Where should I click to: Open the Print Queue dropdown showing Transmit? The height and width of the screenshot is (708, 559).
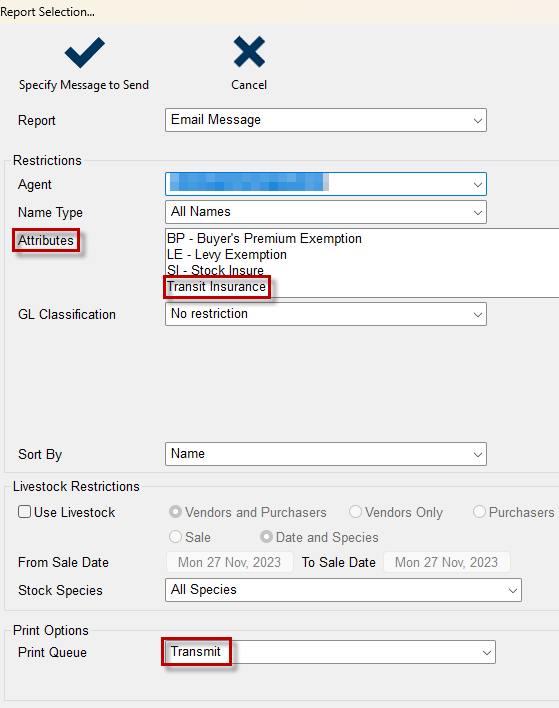[330, 652]
